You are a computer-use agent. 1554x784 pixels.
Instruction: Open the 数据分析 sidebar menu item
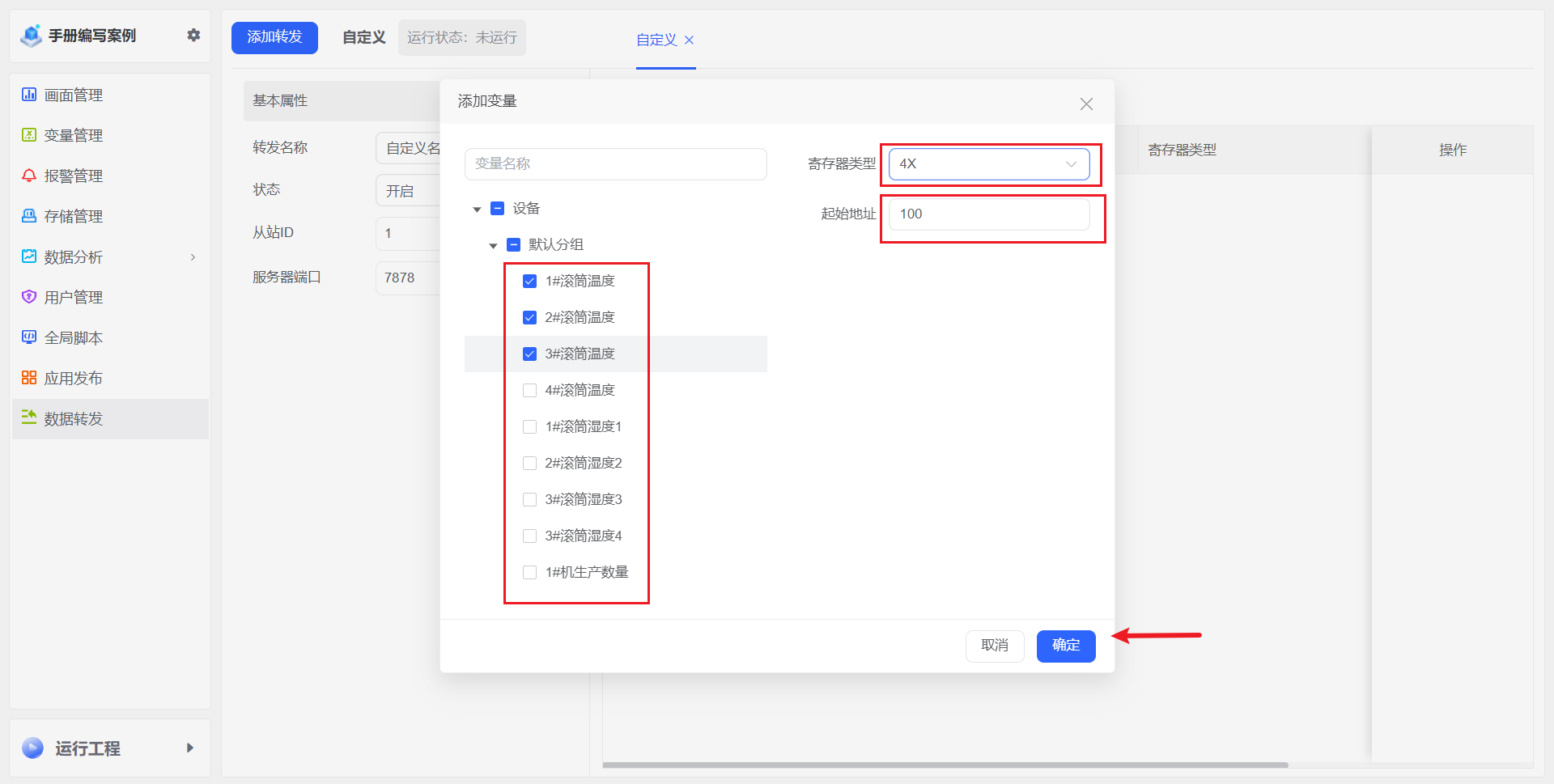click(x=73, y=257)
